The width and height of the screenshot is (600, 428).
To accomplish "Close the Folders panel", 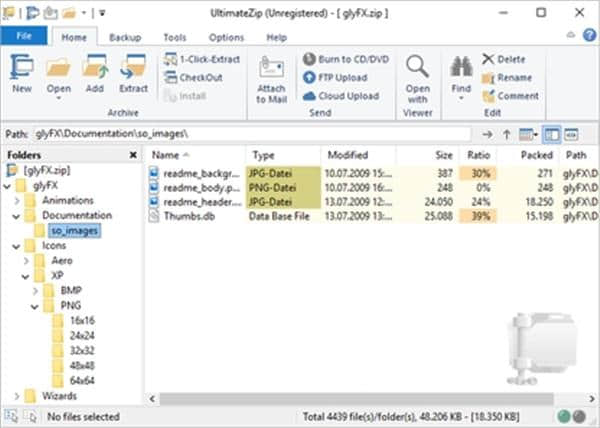I will (x=133, y=156).
